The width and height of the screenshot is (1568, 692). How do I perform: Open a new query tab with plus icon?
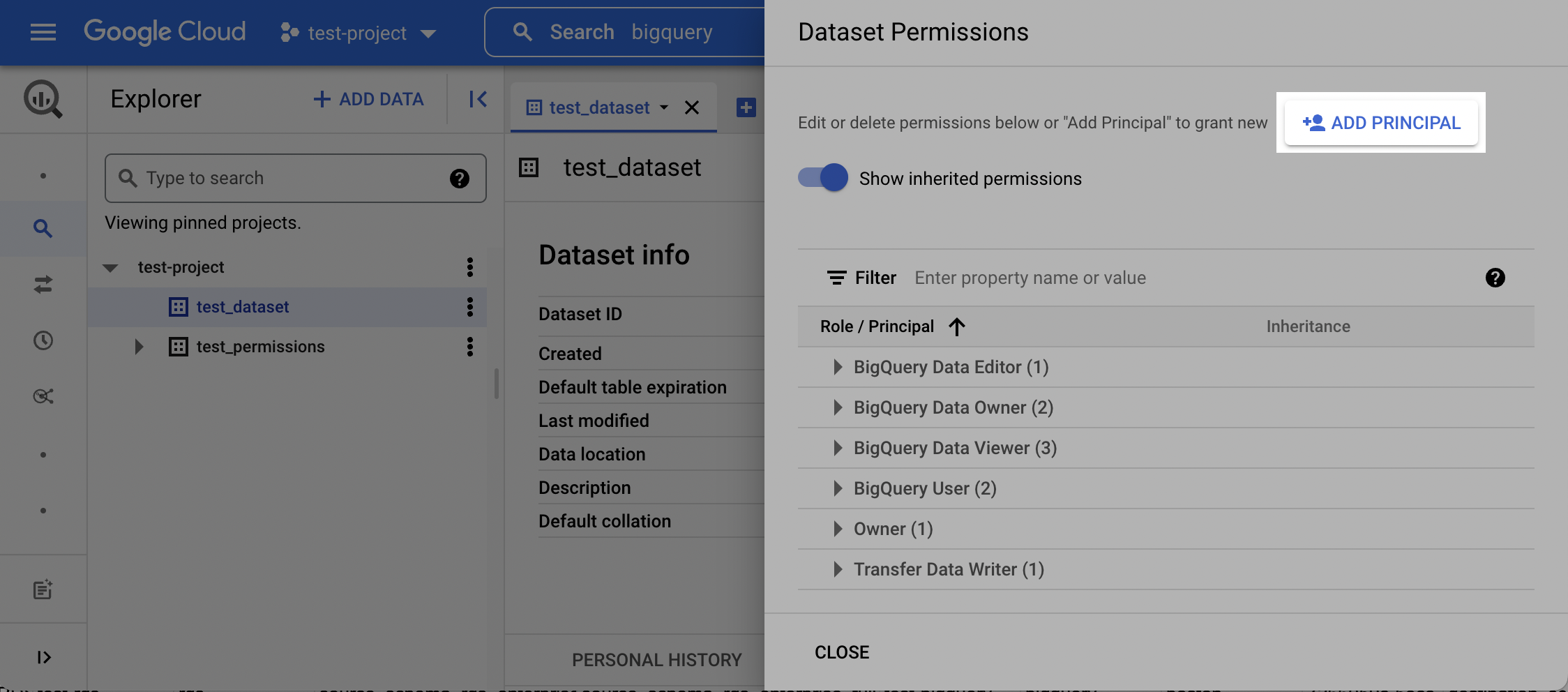pos(746,107)
